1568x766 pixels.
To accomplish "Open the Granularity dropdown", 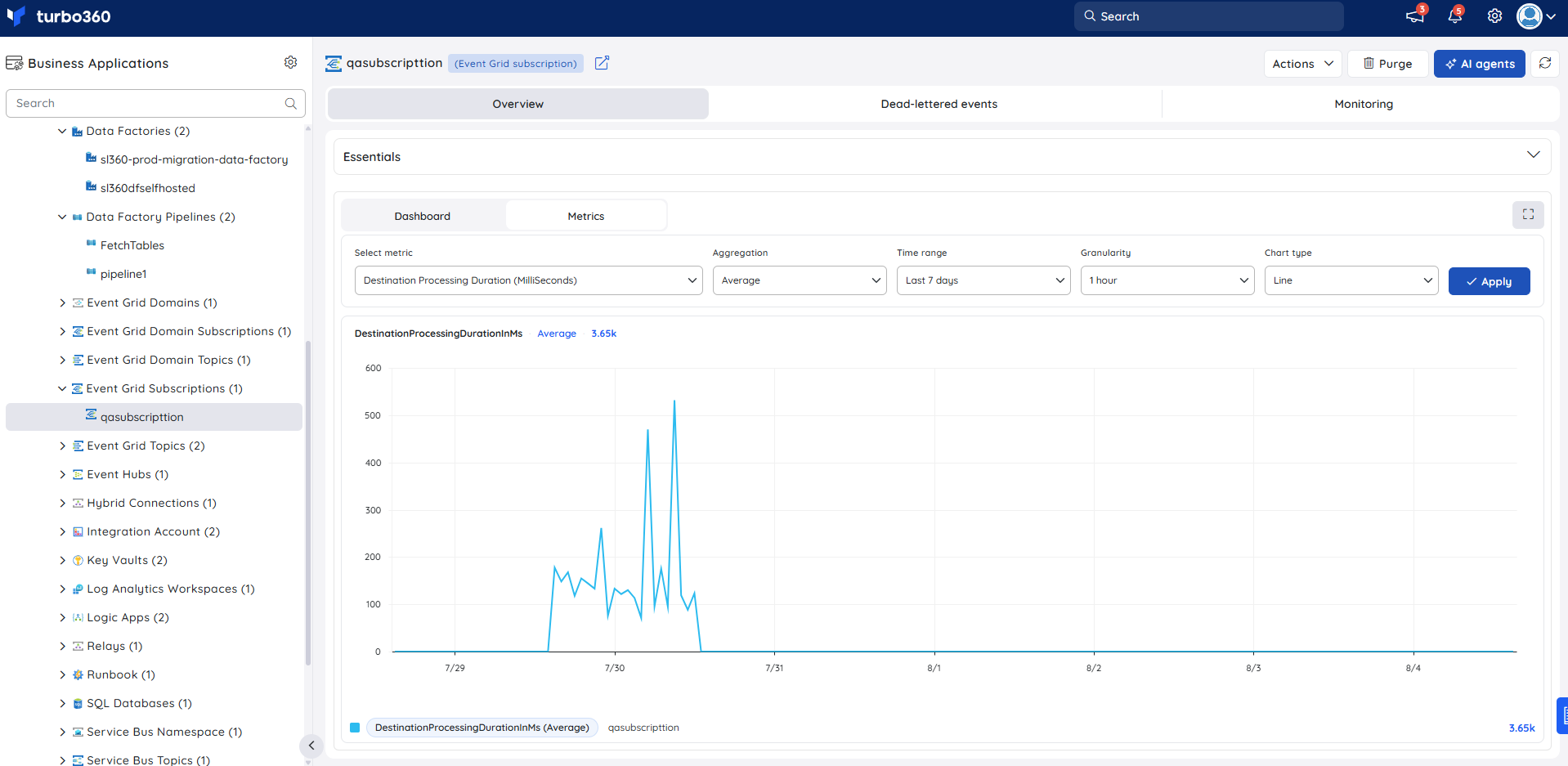I will [1167, 280].
